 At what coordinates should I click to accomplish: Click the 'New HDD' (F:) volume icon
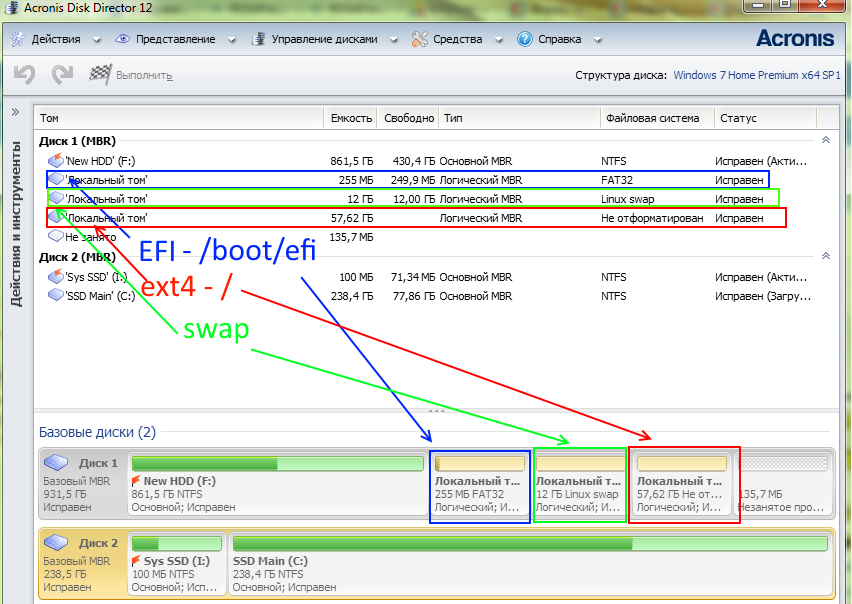pyautogui.click(x=55, y=160)
